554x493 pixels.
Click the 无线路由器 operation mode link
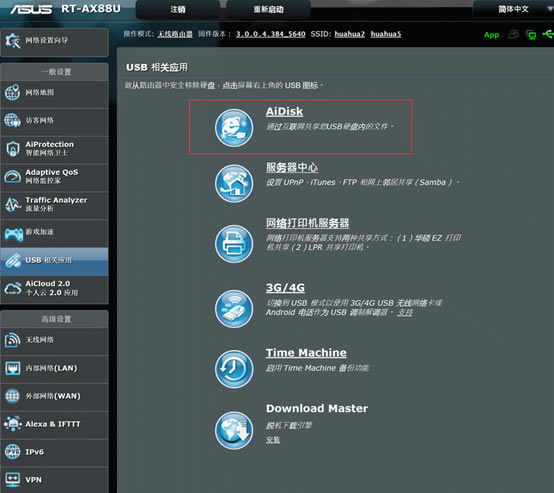click(x=175, y=34)
